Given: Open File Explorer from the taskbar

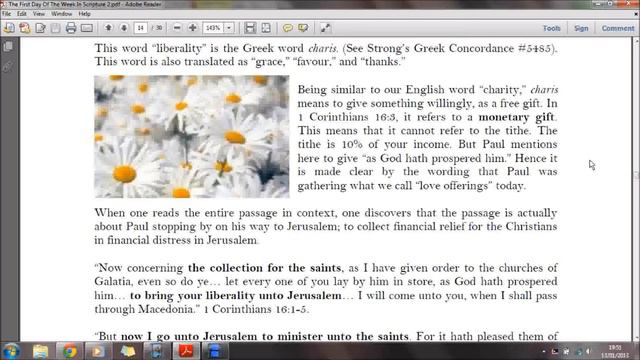Looking at the screenshot, I should pos(40,351).
